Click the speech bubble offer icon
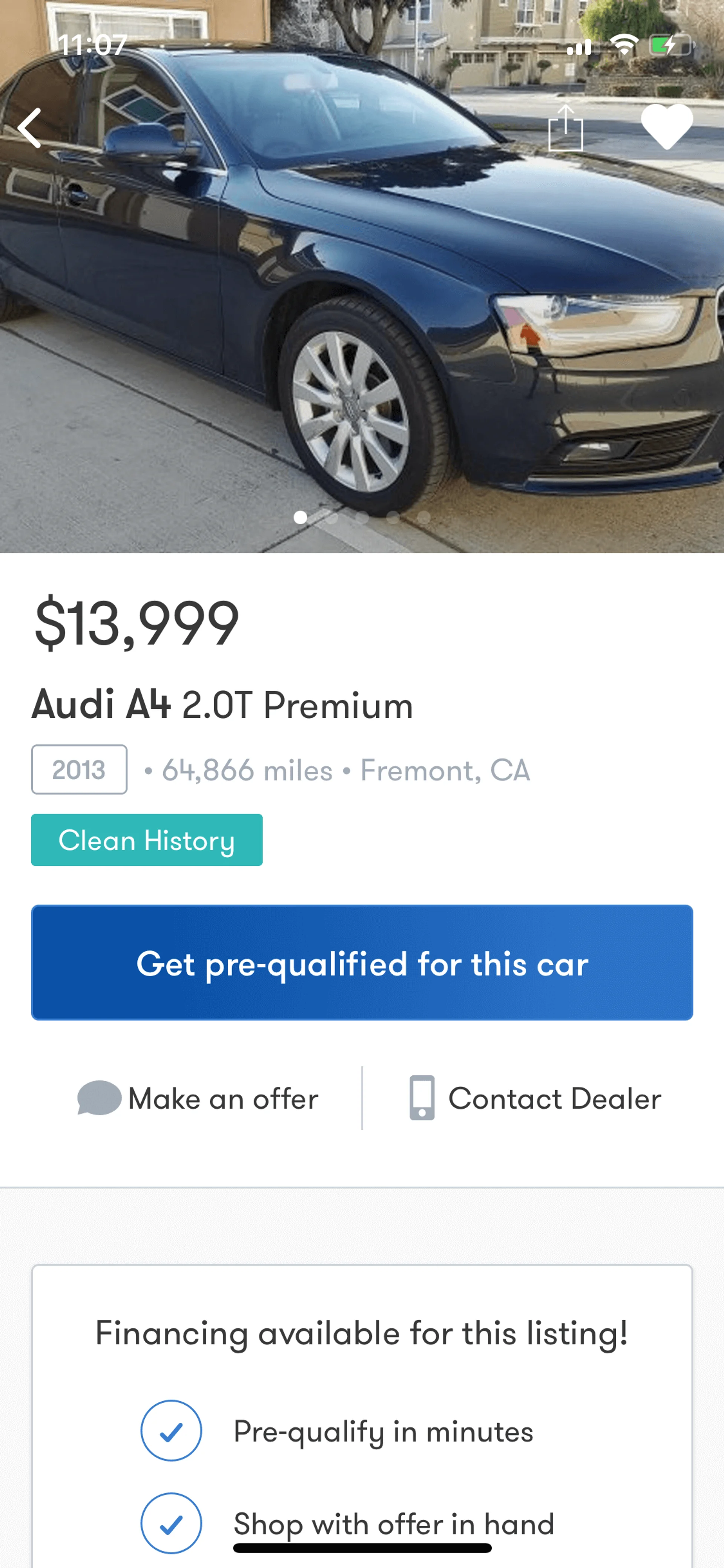 click(x=99, y=1098)
